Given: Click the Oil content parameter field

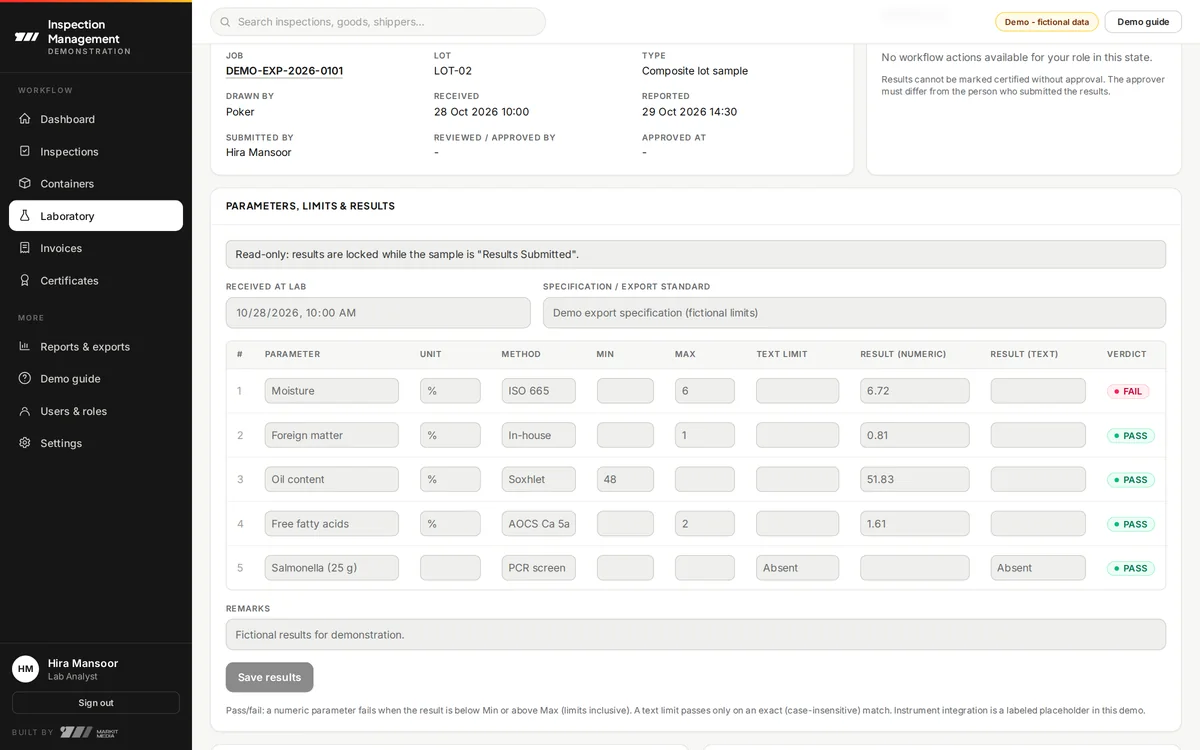Looking at the screenshot, I should [x=331, y=479].
